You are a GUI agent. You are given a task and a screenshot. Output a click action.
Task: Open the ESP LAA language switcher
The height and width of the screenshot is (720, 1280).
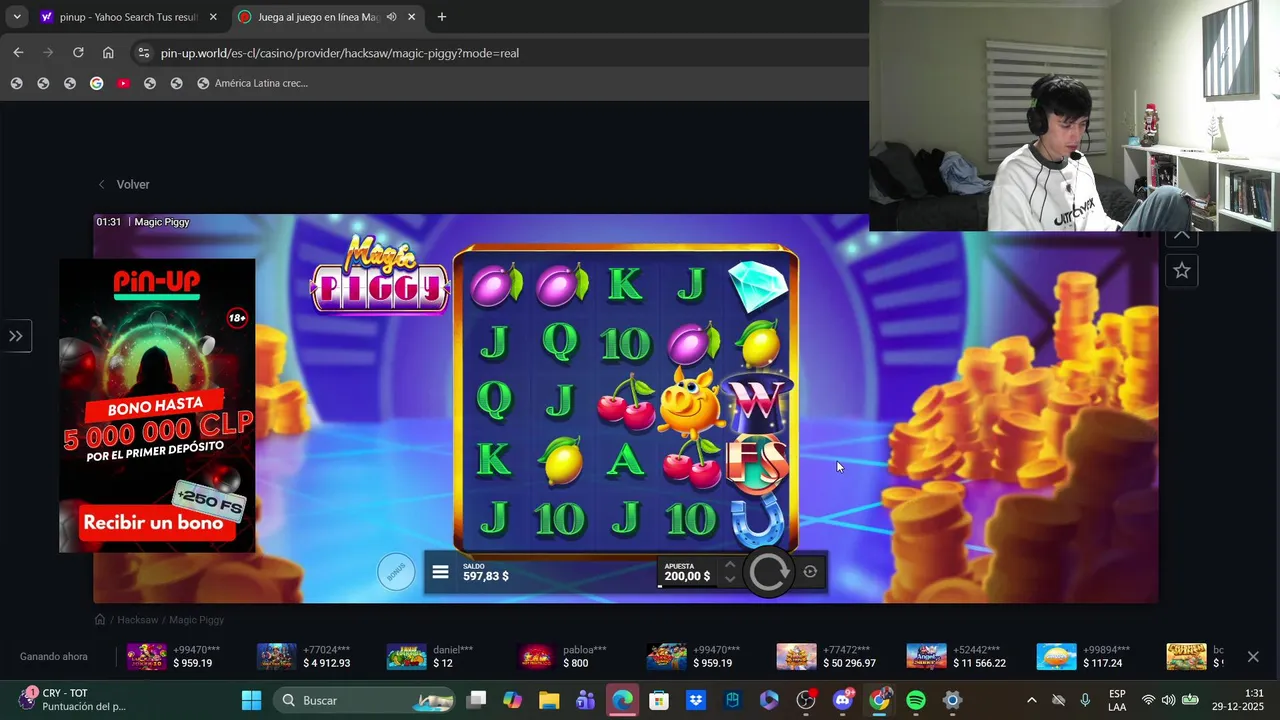(x=1117, y=700)
